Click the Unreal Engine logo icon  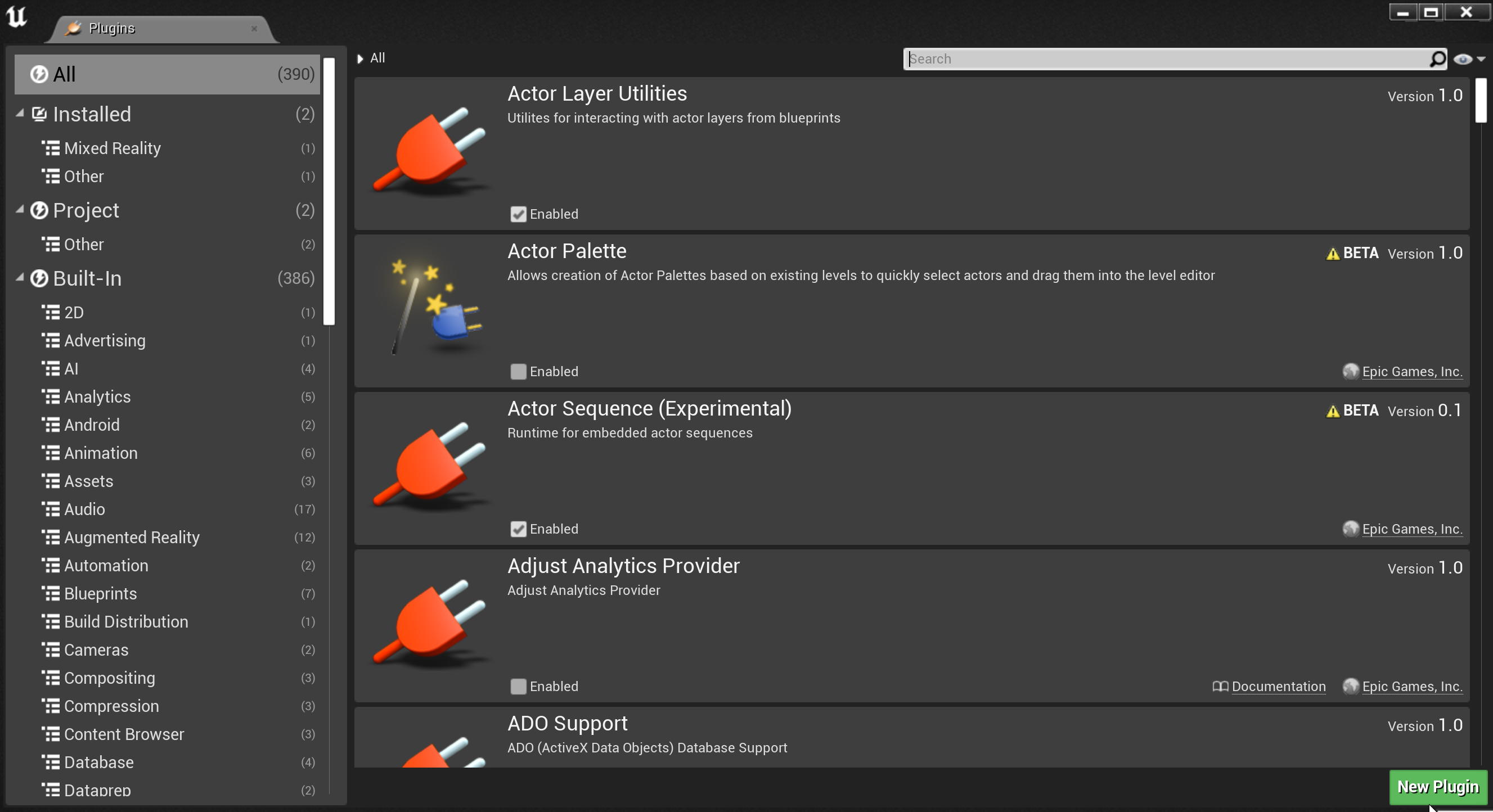pos(17,16)
